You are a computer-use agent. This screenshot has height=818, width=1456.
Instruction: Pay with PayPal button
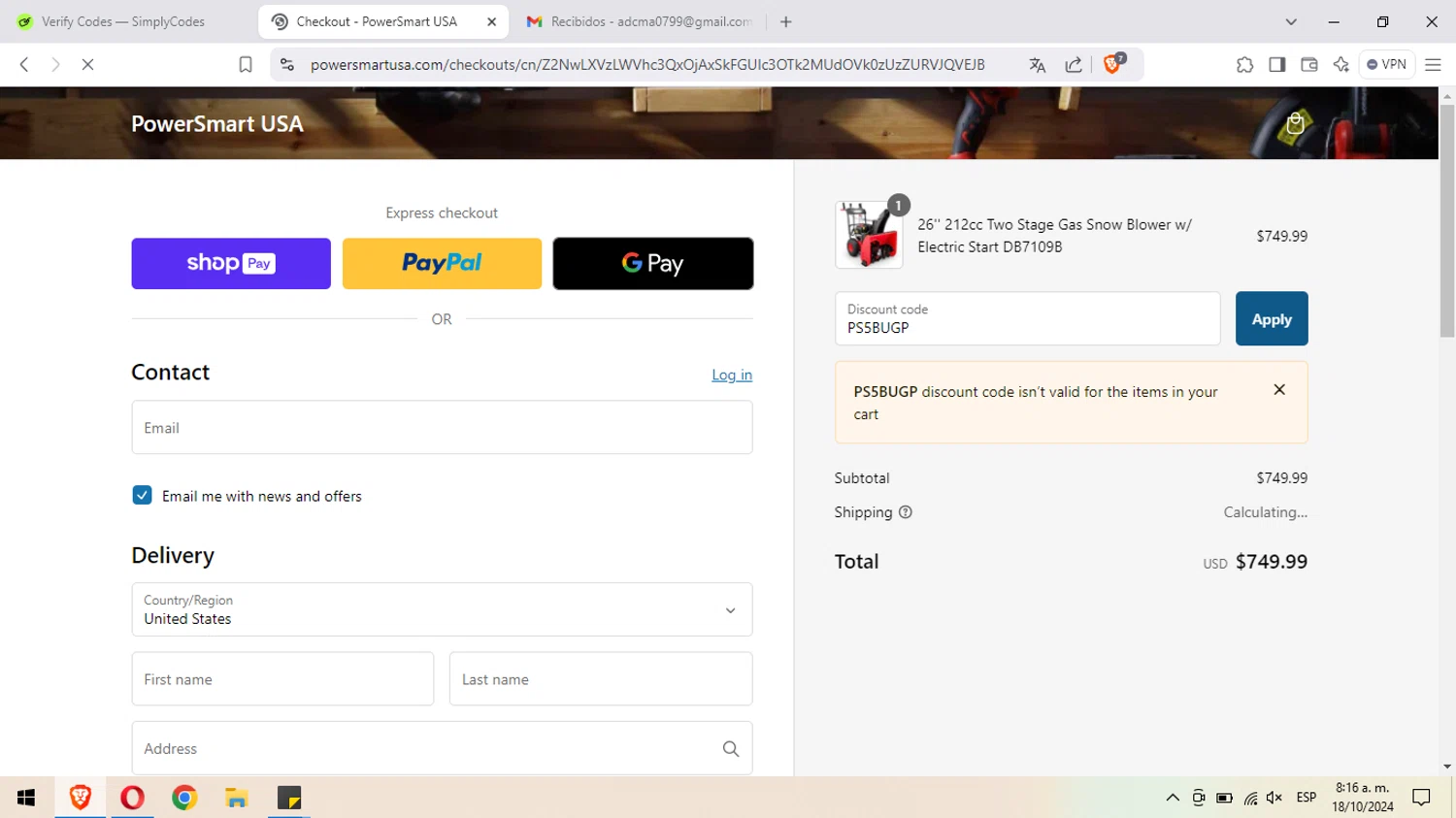tap(442, 264)
